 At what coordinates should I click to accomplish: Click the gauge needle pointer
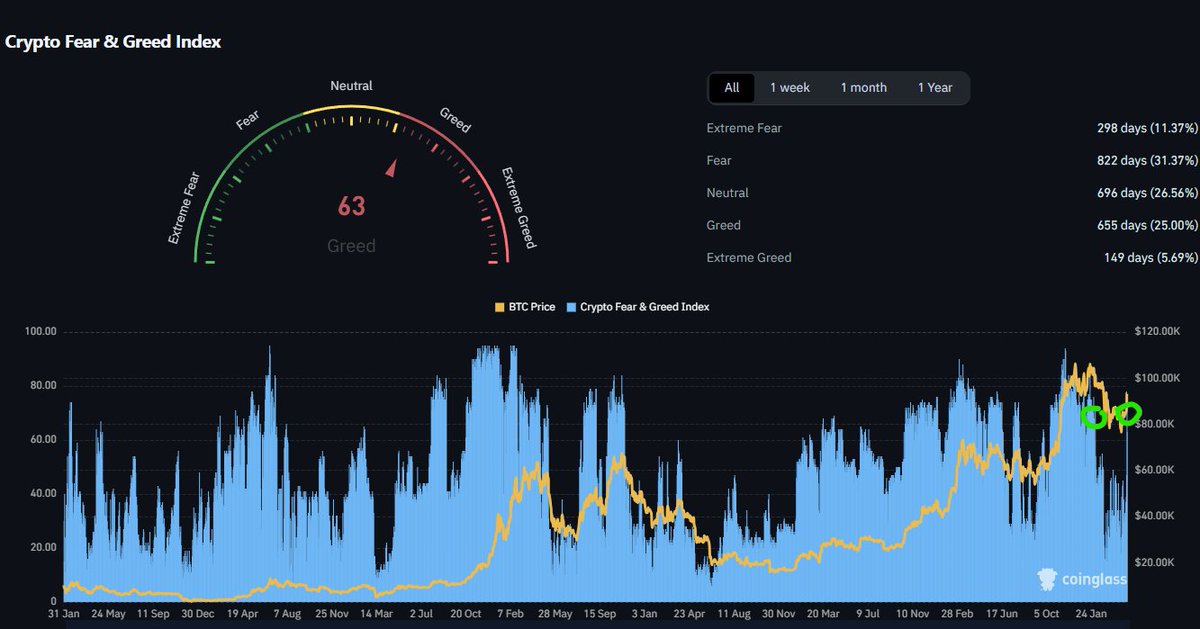point(391,168)
